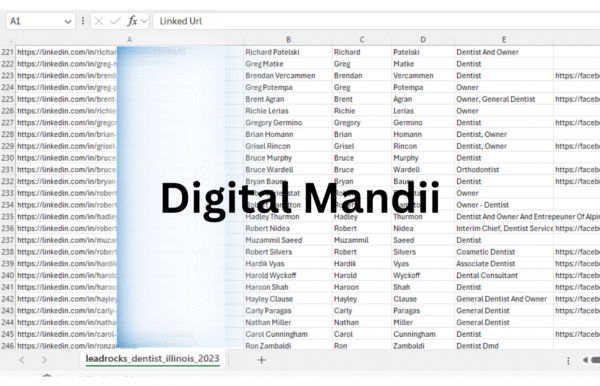Click cell Richard Patelski
This screenshot has height=386, width=600.
tap(288, 52)
